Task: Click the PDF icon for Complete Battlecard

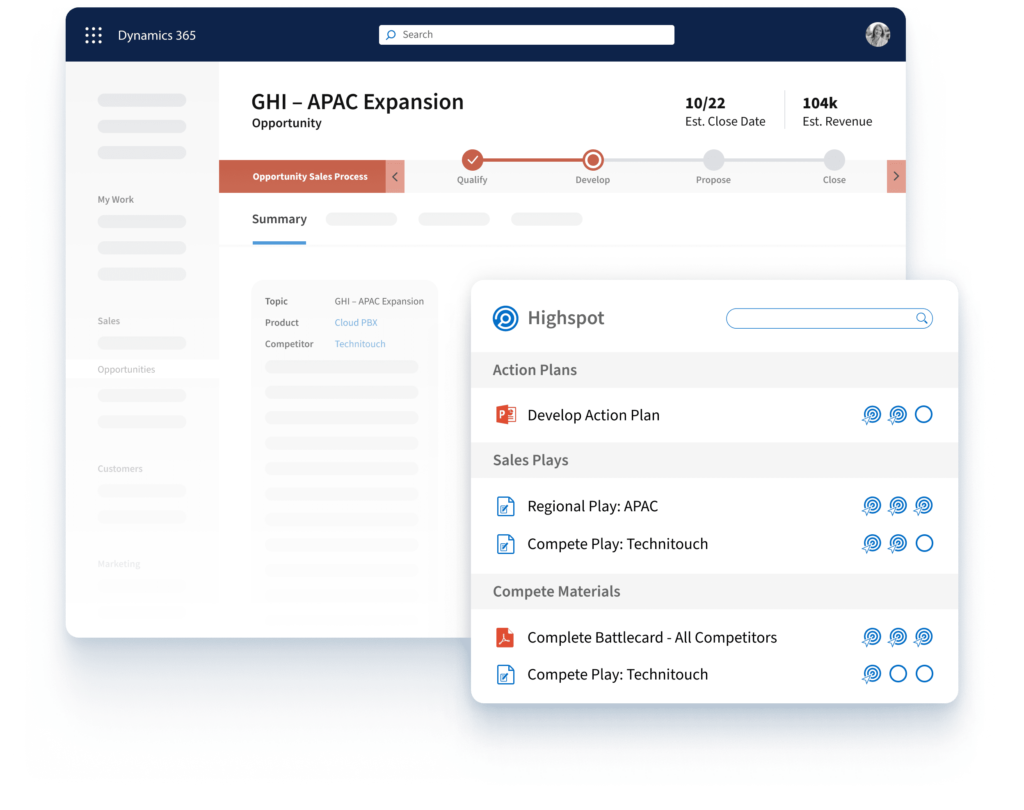Action: pyautogui.click(x=505, y=637)
